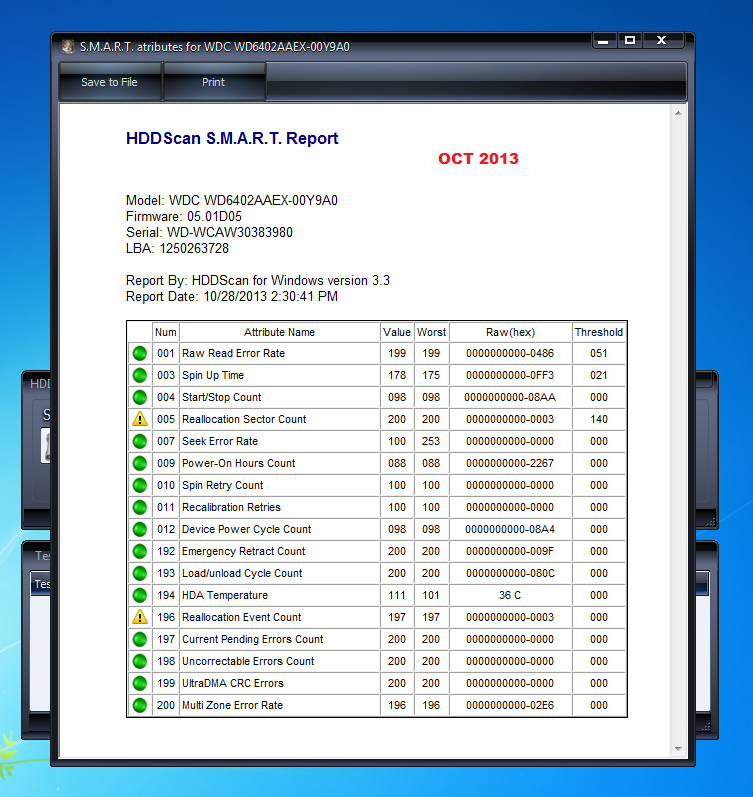The width and height of the screenshot is (753, 797).
Task: Click raw value 0000000000-08A4 for Device Power Cycle
Action: point(510,529)
